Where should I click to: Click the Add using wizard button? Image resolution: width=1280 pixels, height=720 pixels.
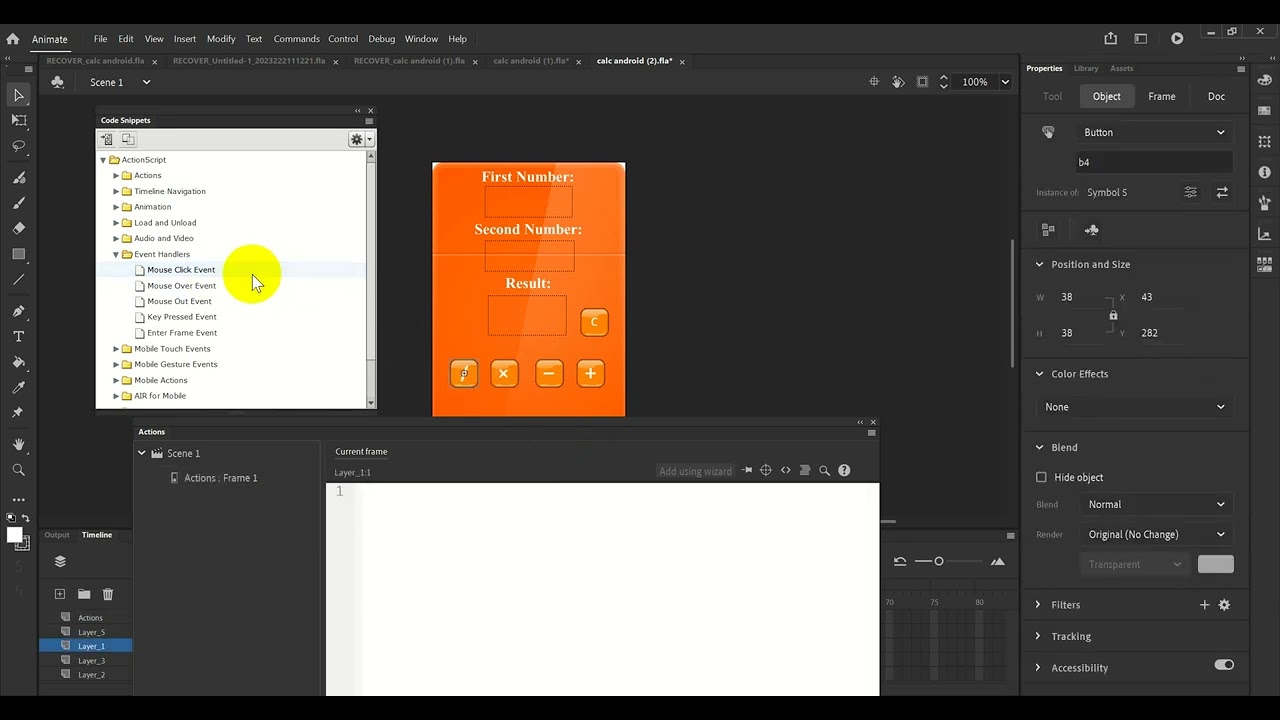(696, 471)
